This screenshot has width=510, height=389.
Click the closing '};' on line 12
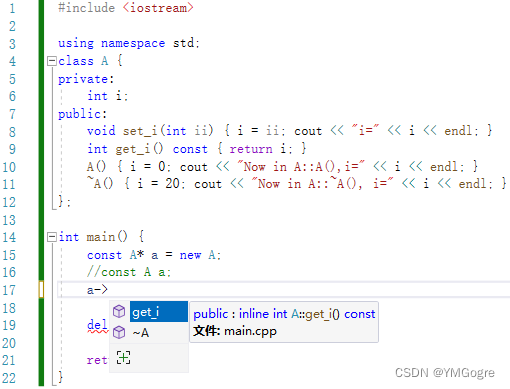(64, 202)
